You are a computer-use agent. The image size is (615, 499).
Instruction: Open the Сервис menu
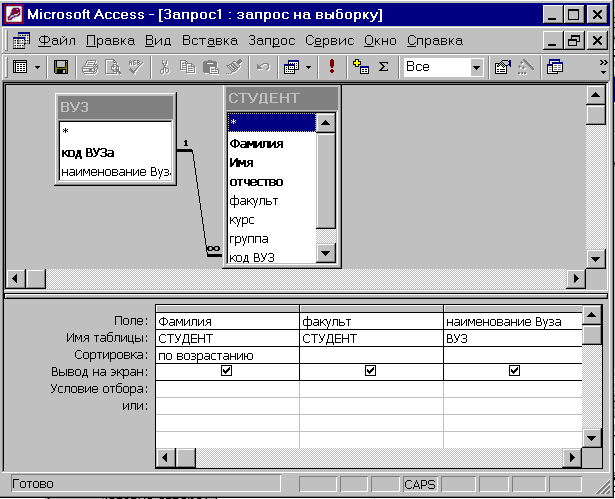tap(329, 41)
